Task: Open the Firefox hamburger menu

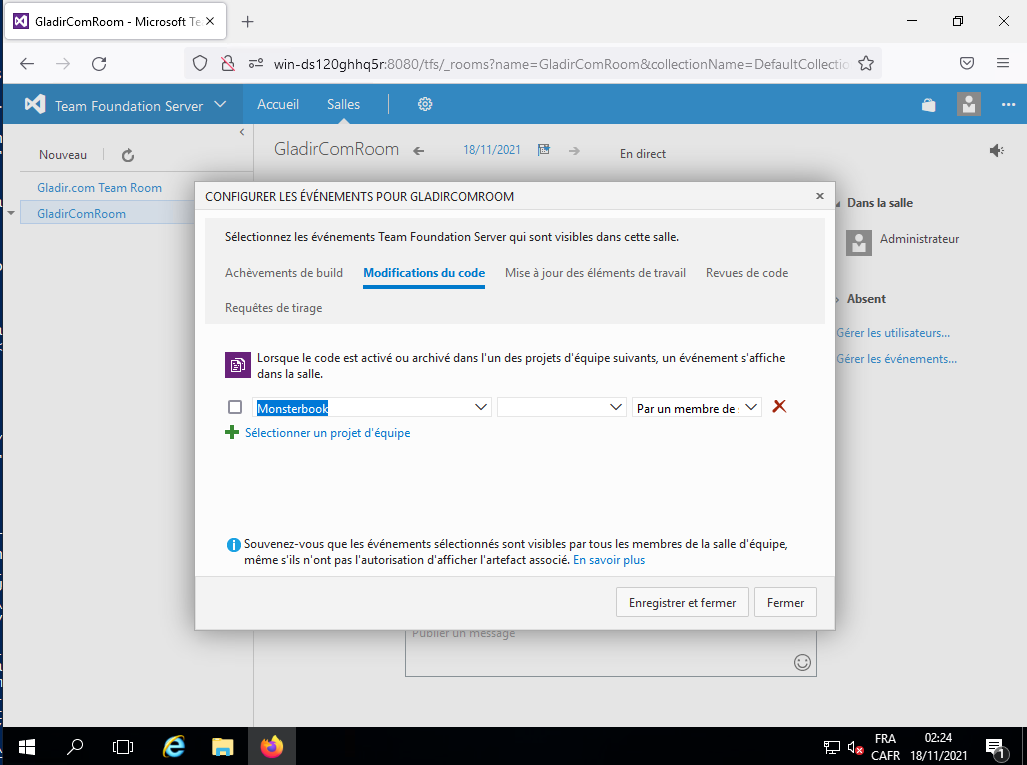Action: 1003,64
